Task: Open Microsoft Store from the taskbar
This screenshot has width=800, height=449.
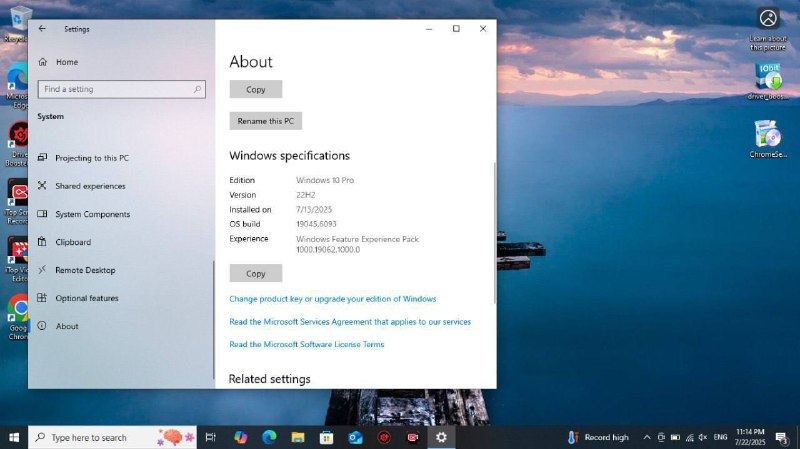Action: point(327,437)
